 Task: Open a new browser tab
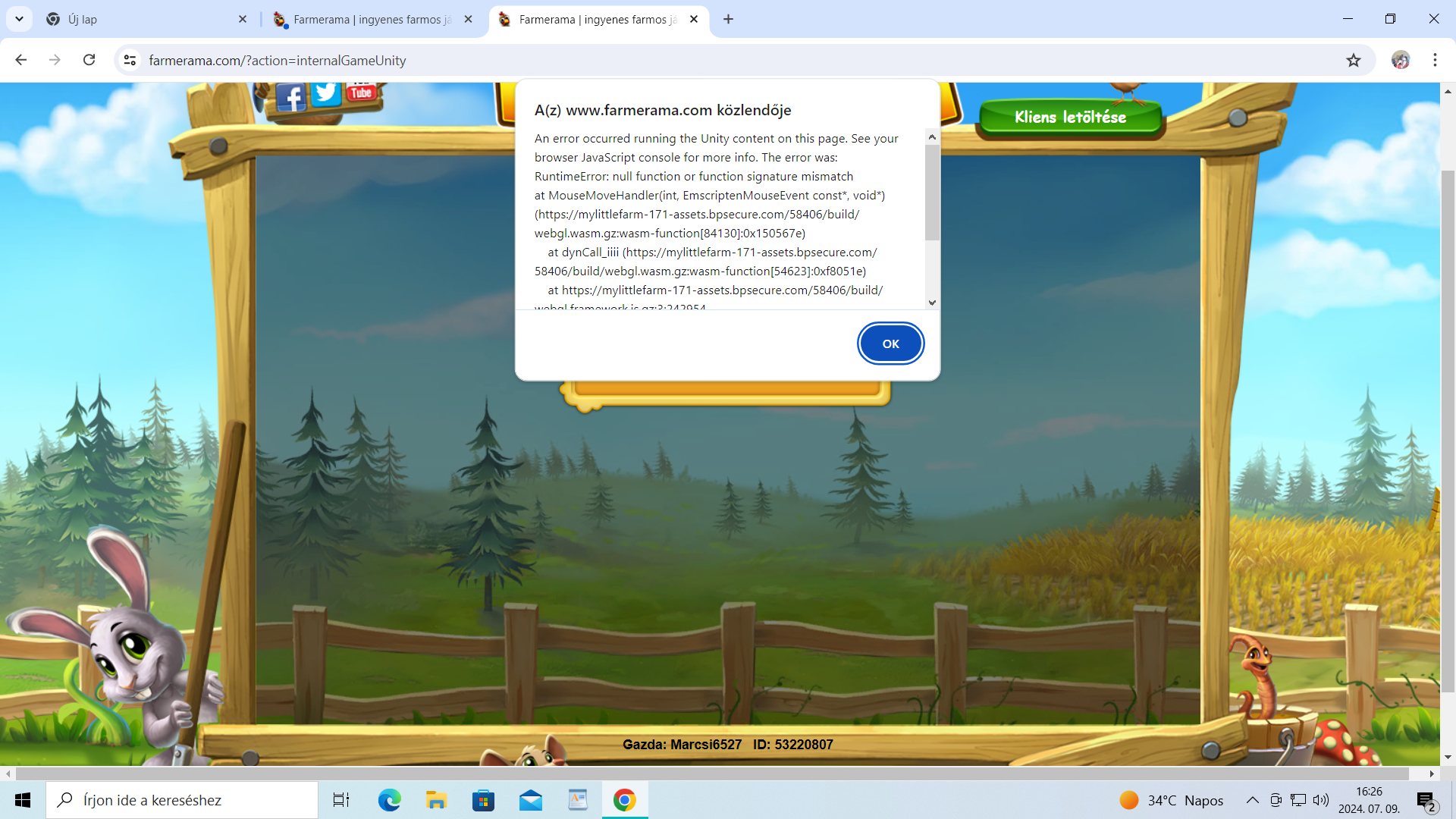tap(728, 19)
